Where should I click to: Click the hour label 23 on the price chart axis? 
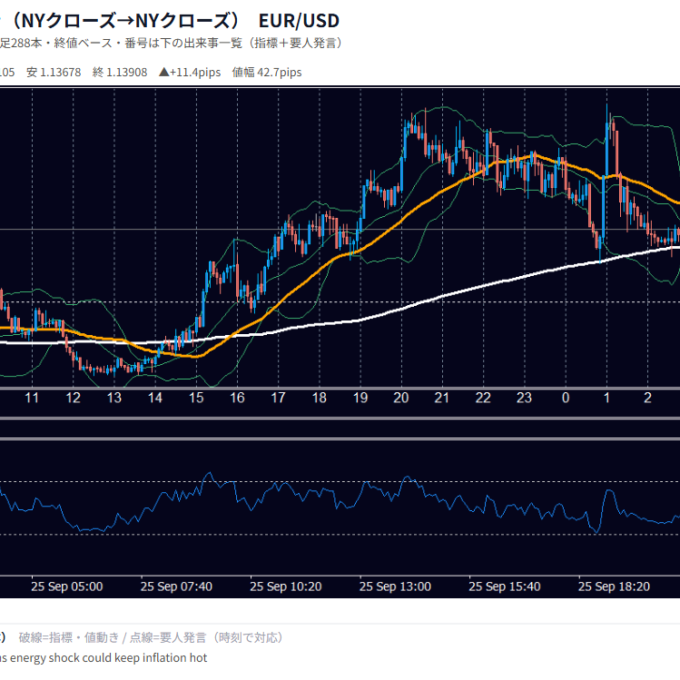(524, 398)
